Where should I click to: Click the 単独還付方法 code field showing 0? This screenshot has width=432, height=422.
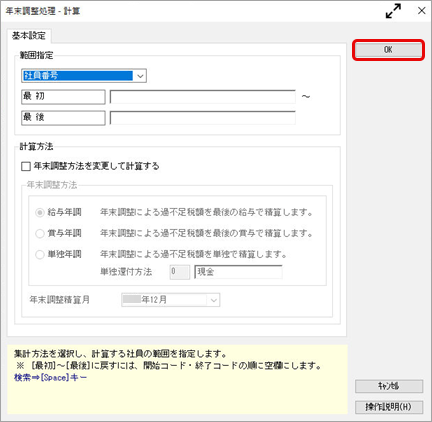pos(180,272)
